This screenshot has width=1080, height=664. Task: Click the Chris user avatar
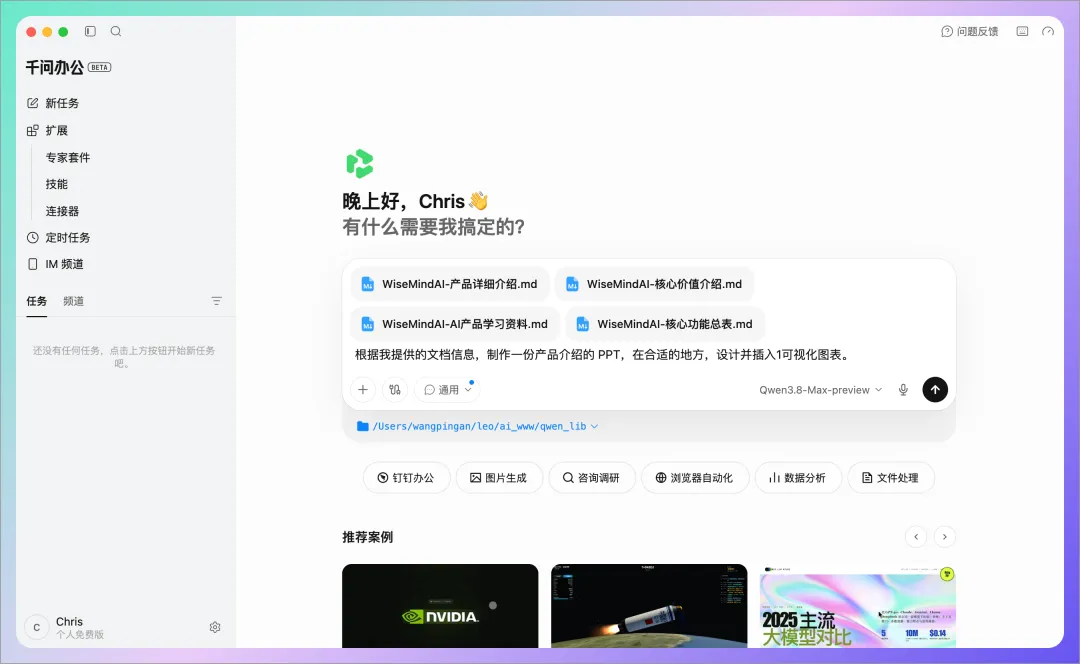[x=37, y=627]
